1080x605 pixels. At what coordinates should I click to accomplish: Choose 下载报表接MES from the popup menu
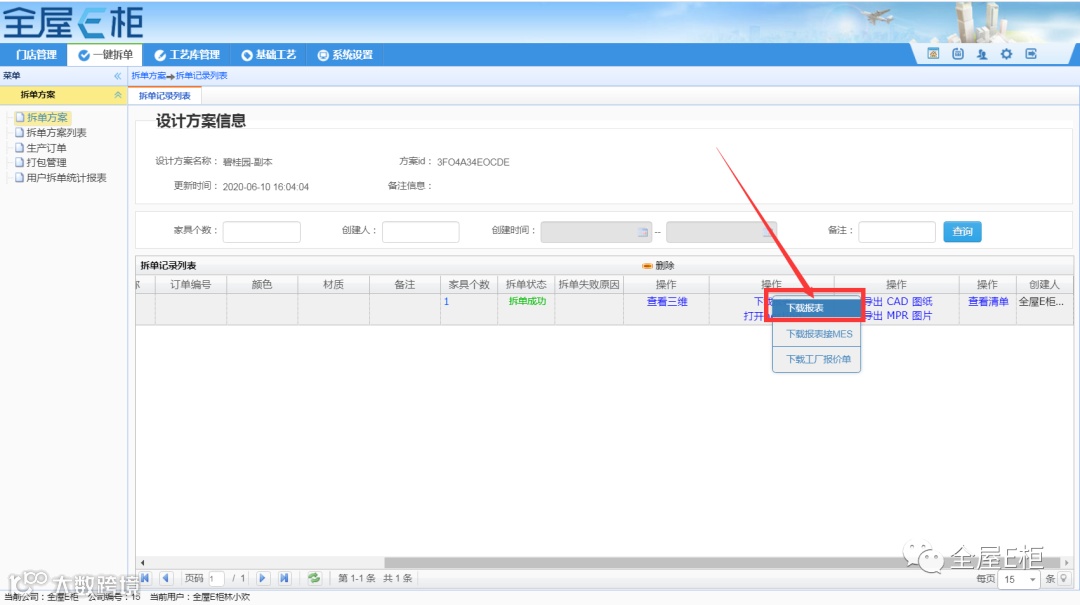(x=816, y=334)
